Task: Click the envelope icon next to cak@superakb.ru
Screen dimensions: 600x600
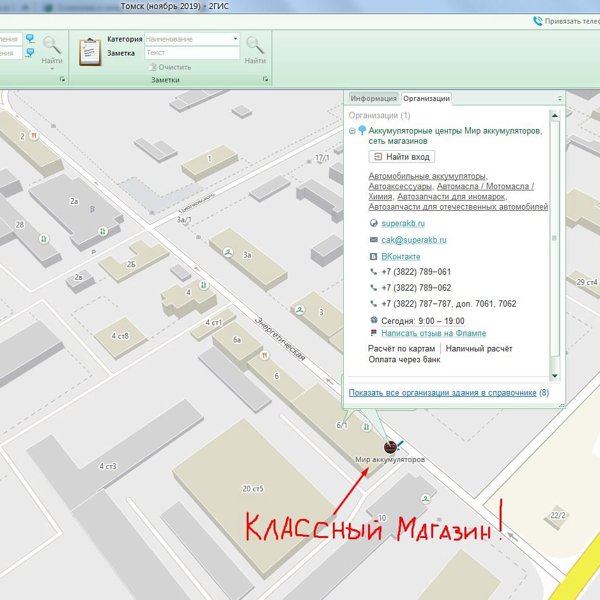Action: tap(373, 240)
